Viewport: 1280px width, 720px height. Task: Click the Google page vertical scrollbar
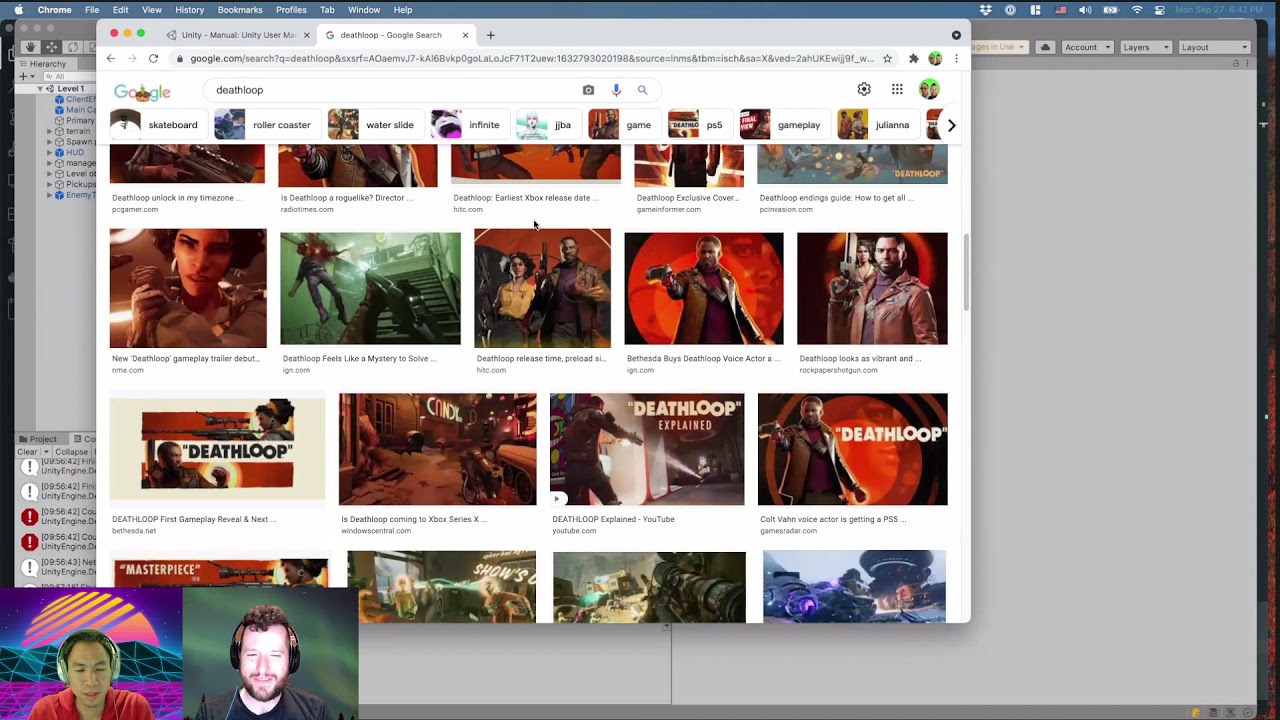(966, 273)
